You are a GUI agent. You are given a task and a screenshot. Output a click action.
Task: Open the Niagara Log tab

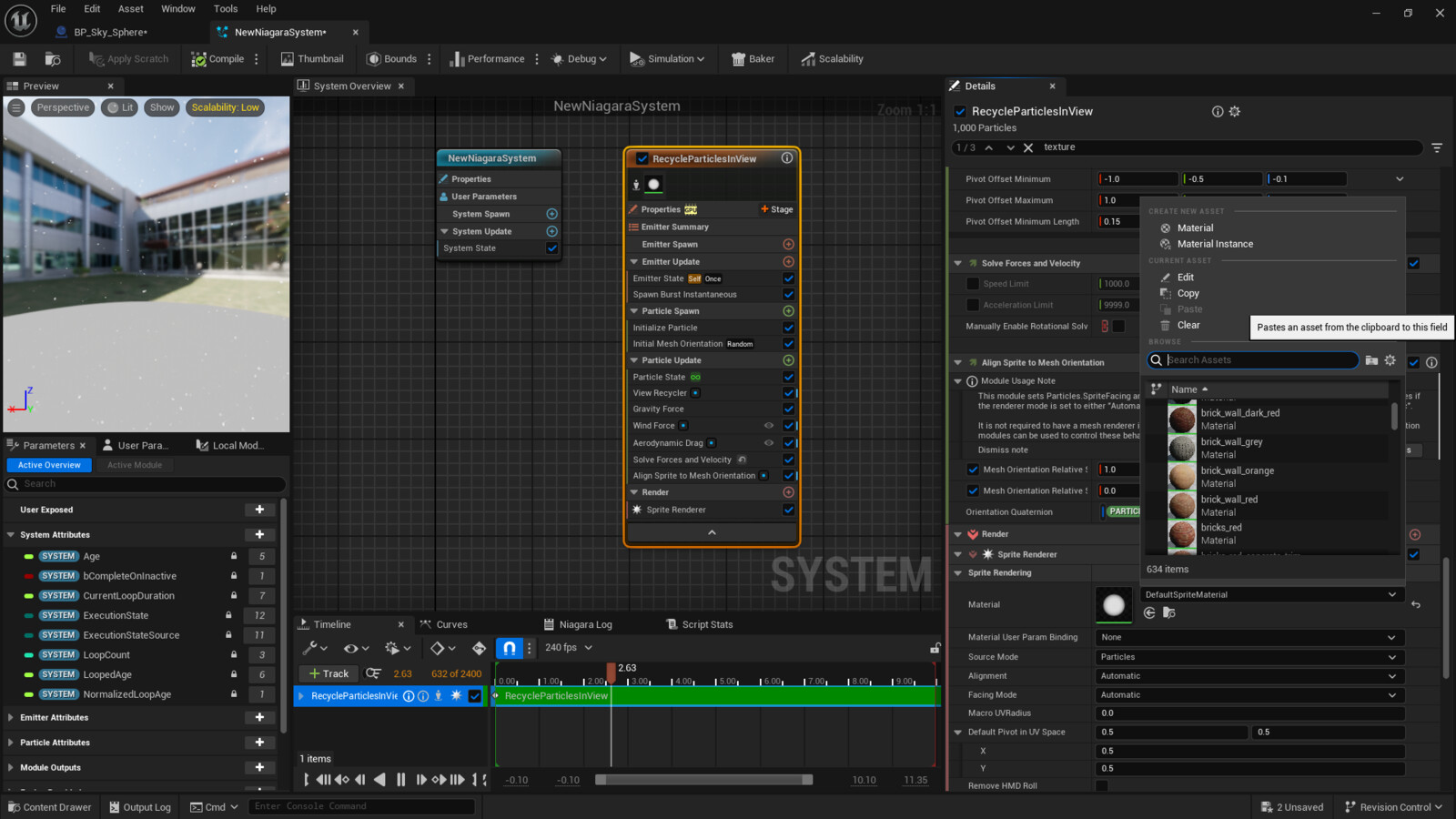(x=578, y=624)
